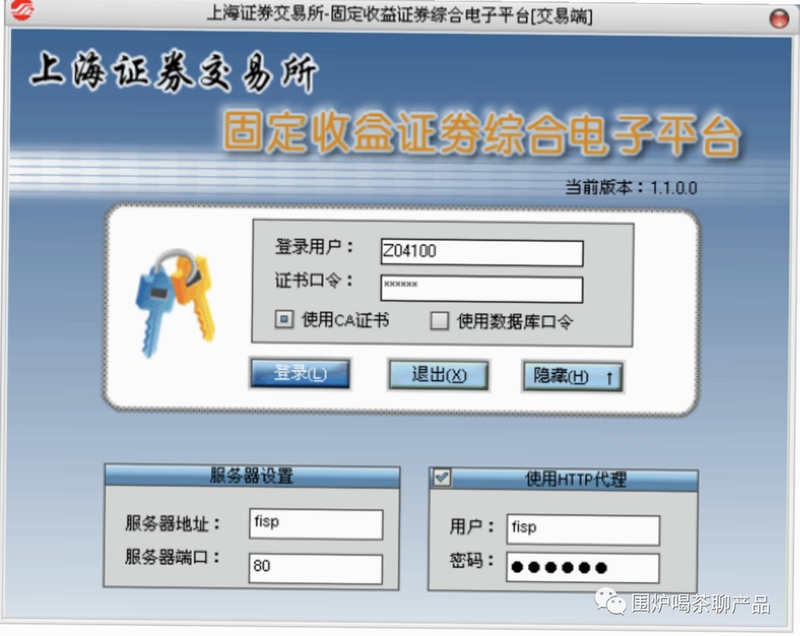Click the proxy 密码 field

click(x=583, y=568)
